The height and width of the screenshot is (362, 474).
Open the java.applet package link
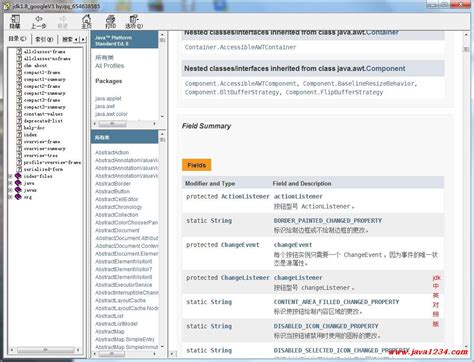108,99
